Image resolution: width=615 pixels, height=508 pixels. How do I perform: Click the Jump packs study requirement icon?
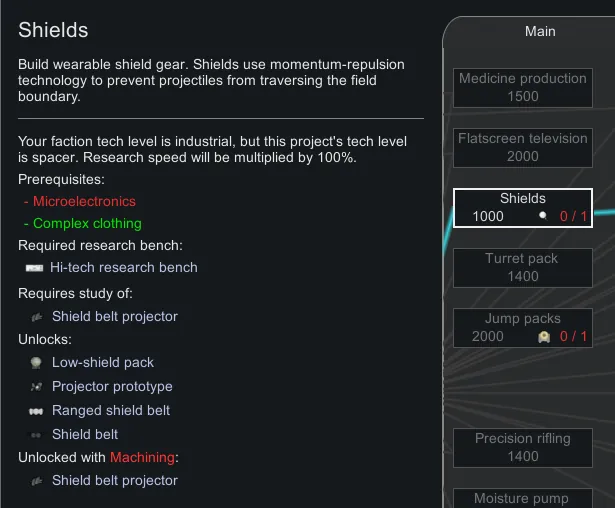click(x=544, y=337)
